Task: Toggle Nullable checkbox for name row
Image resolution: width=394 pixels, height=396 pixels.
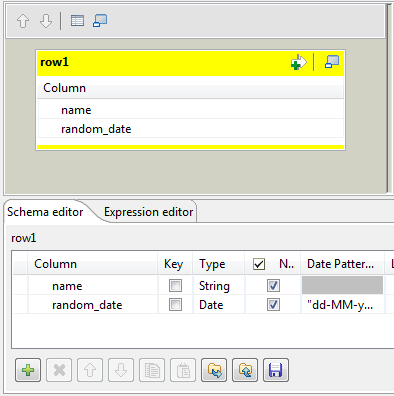Action: coord(273,286)
